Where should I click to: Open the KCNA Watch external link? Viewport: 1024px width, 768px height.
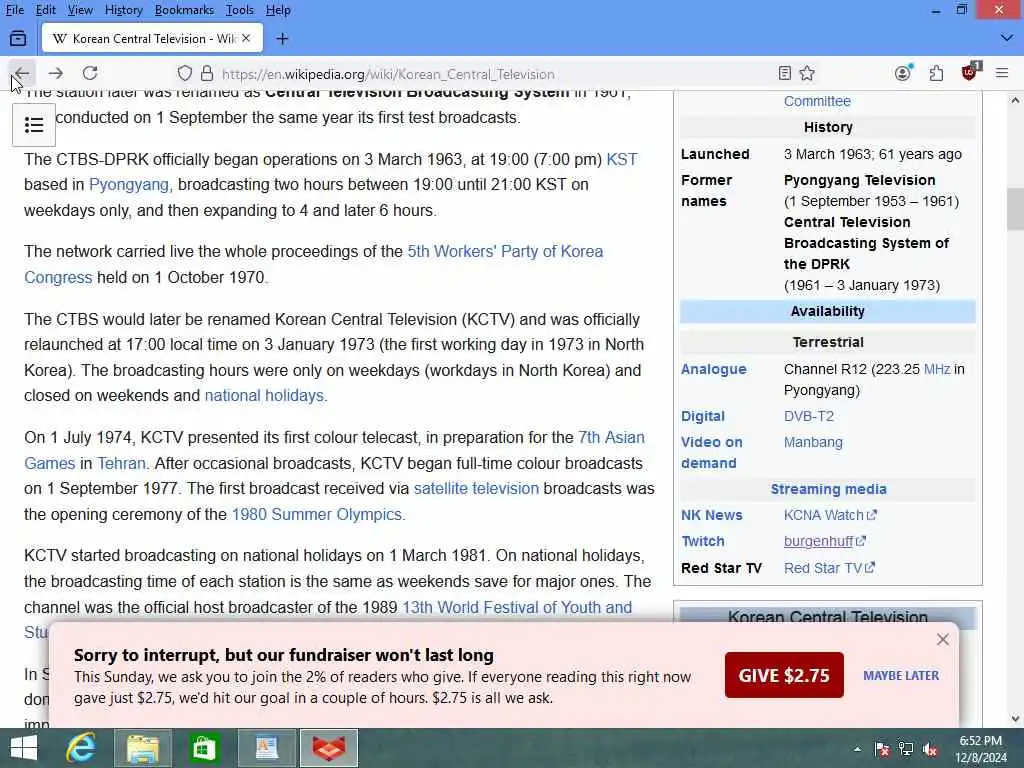point(830,515)
